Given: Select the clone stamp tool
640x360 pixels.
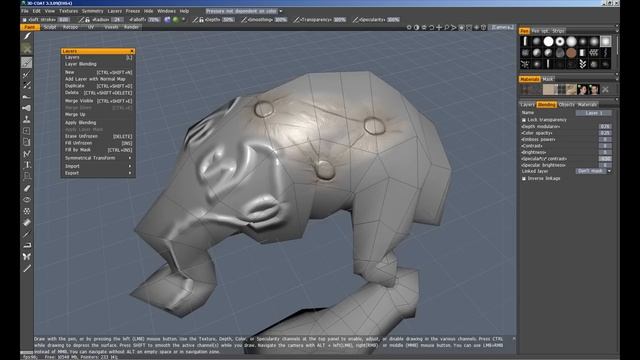Looking at the screenshot, I should [x=27, y=120].
